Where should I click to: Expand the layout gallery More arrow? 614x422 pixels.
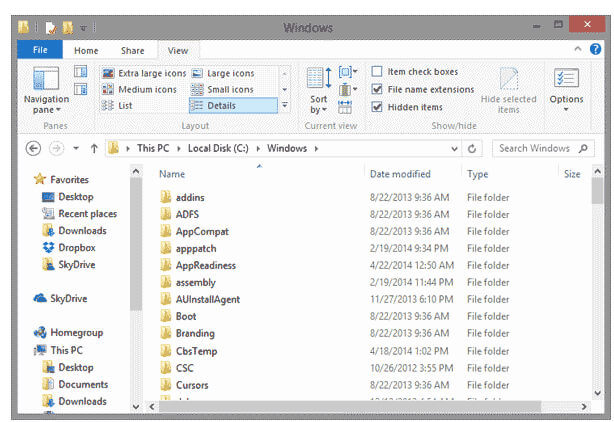[x=285, y=105]
